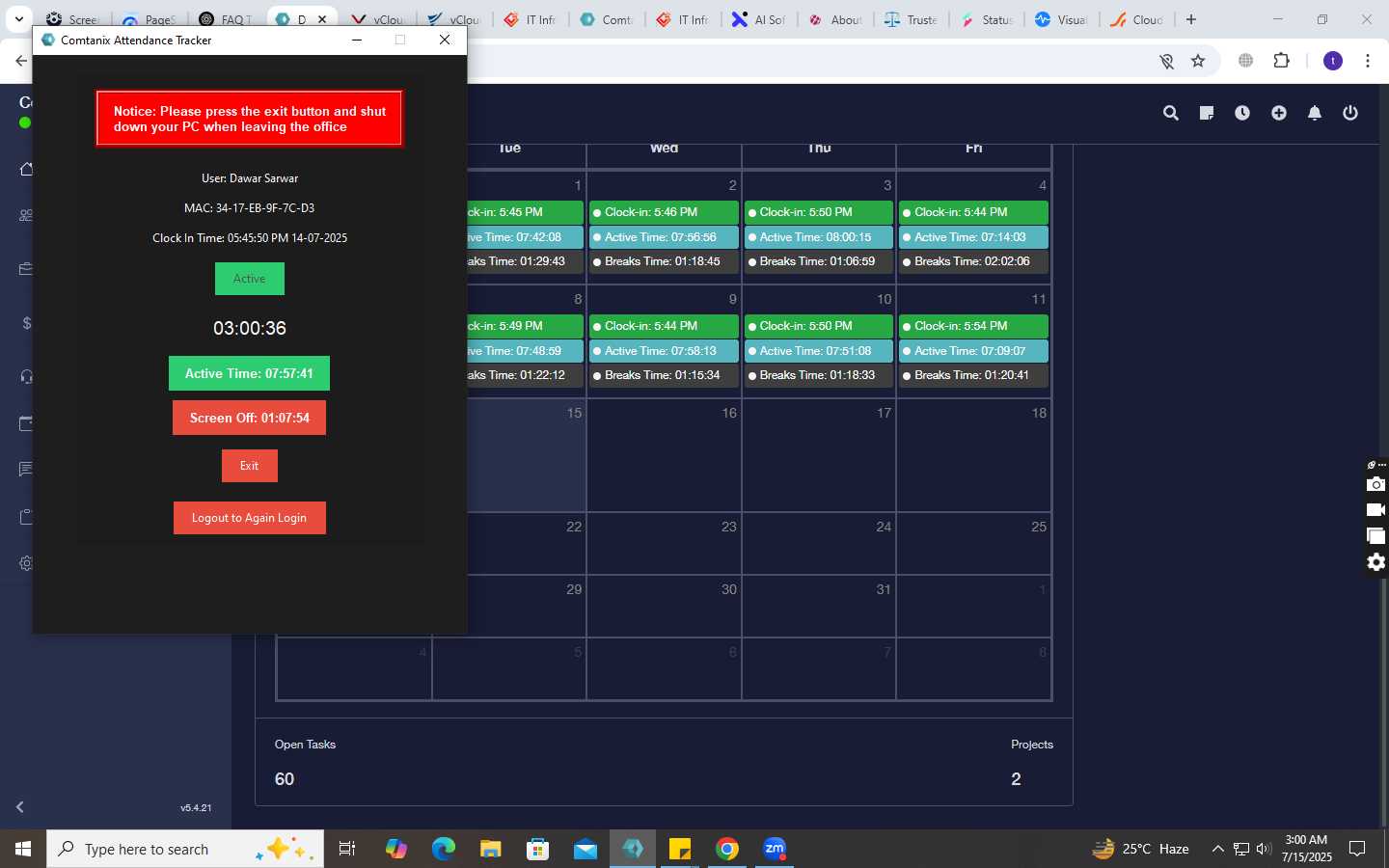The width and height of the screenshot is (1389, 868).
Task: Open the Windows notification center icon
Action: tap(1357, 849)
